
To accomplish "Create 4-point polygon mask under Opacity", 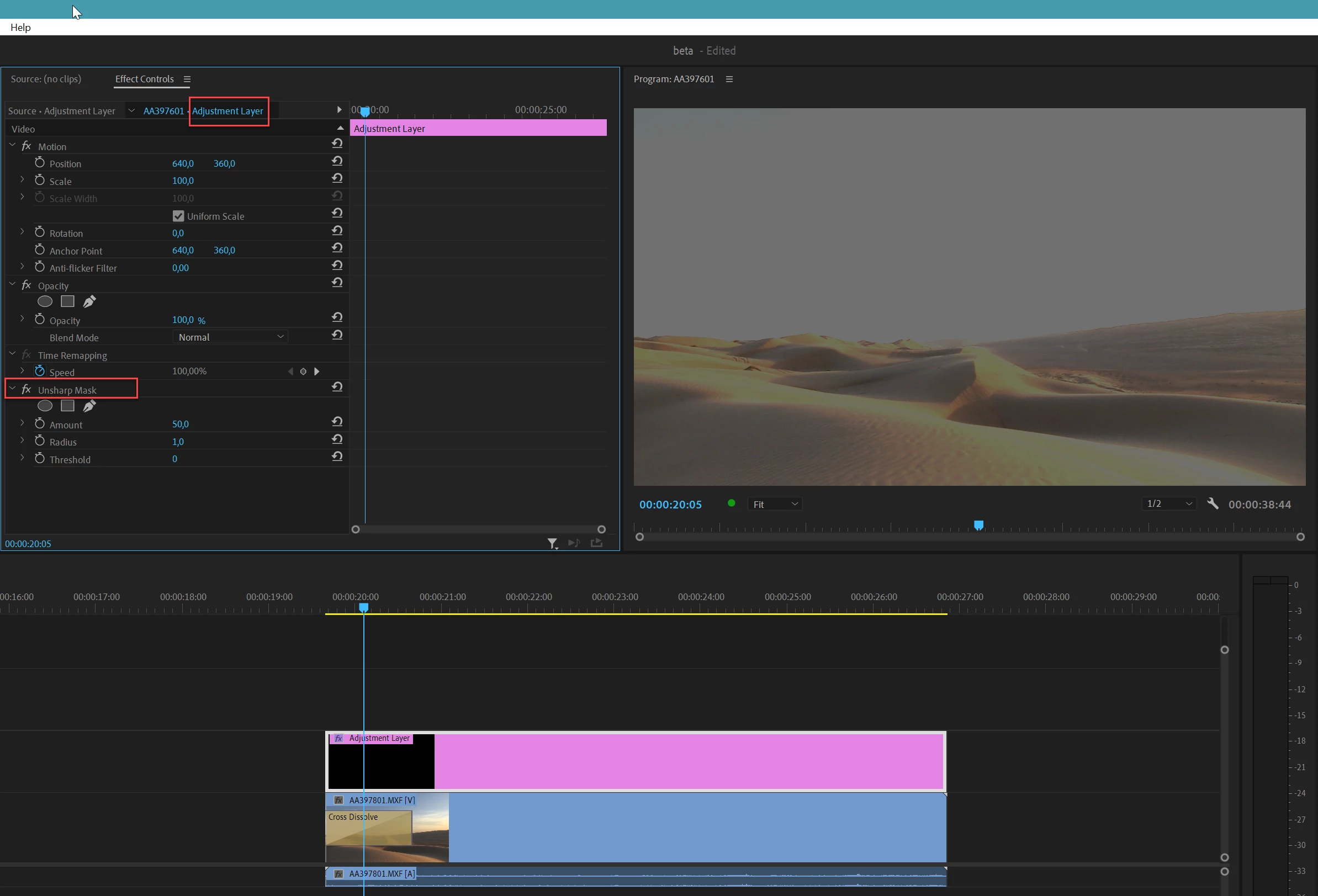I will pos(67,301).
